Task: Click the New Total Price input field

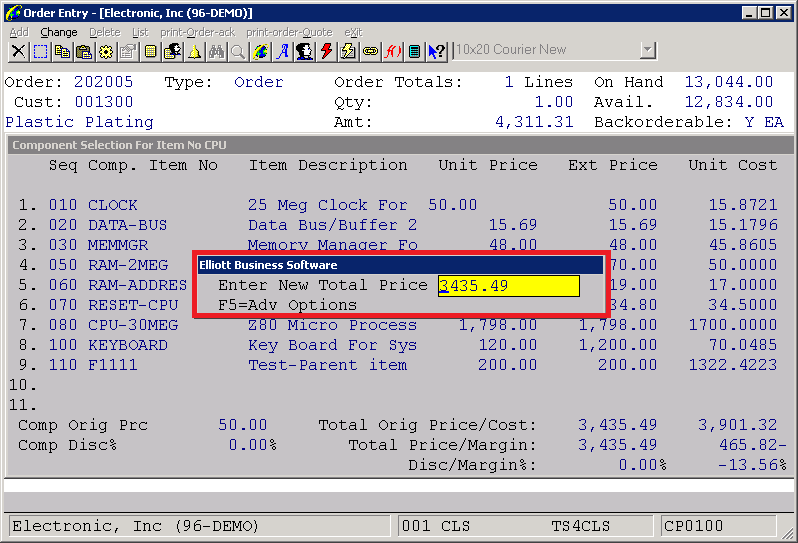Action: coord(508,285)
